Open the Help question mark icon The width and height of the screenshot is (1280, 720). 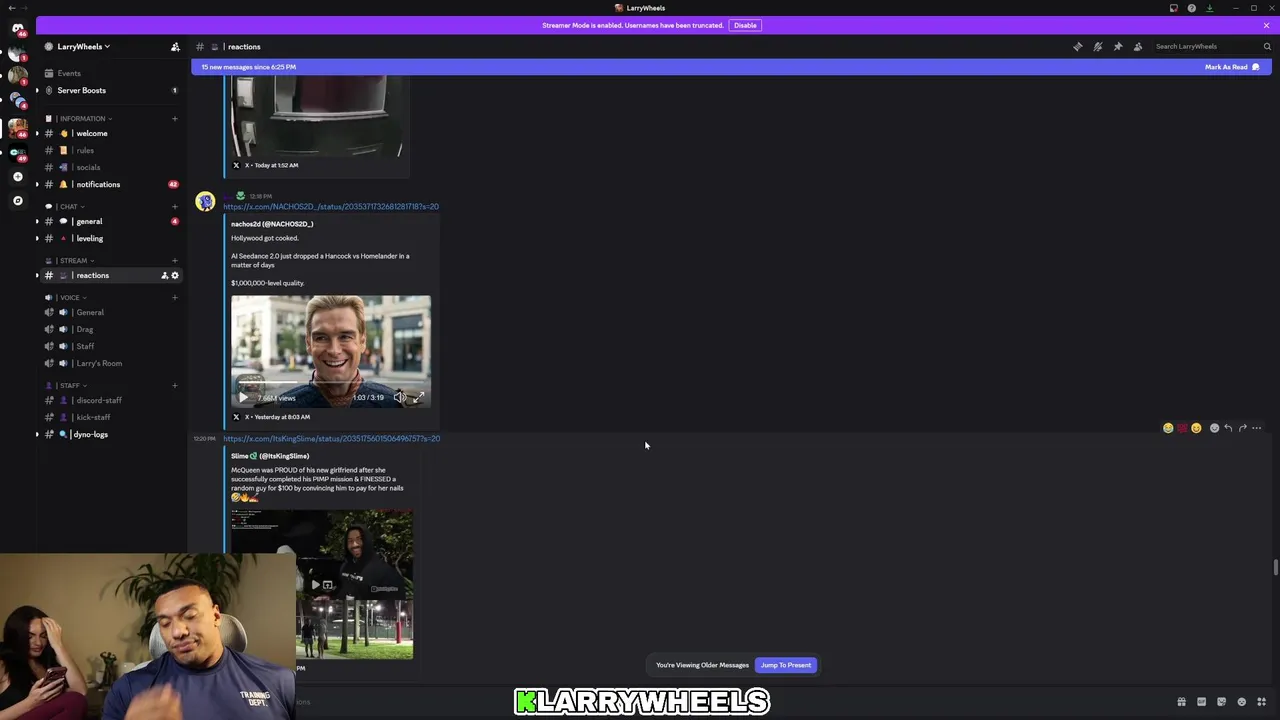point(1191,8)
